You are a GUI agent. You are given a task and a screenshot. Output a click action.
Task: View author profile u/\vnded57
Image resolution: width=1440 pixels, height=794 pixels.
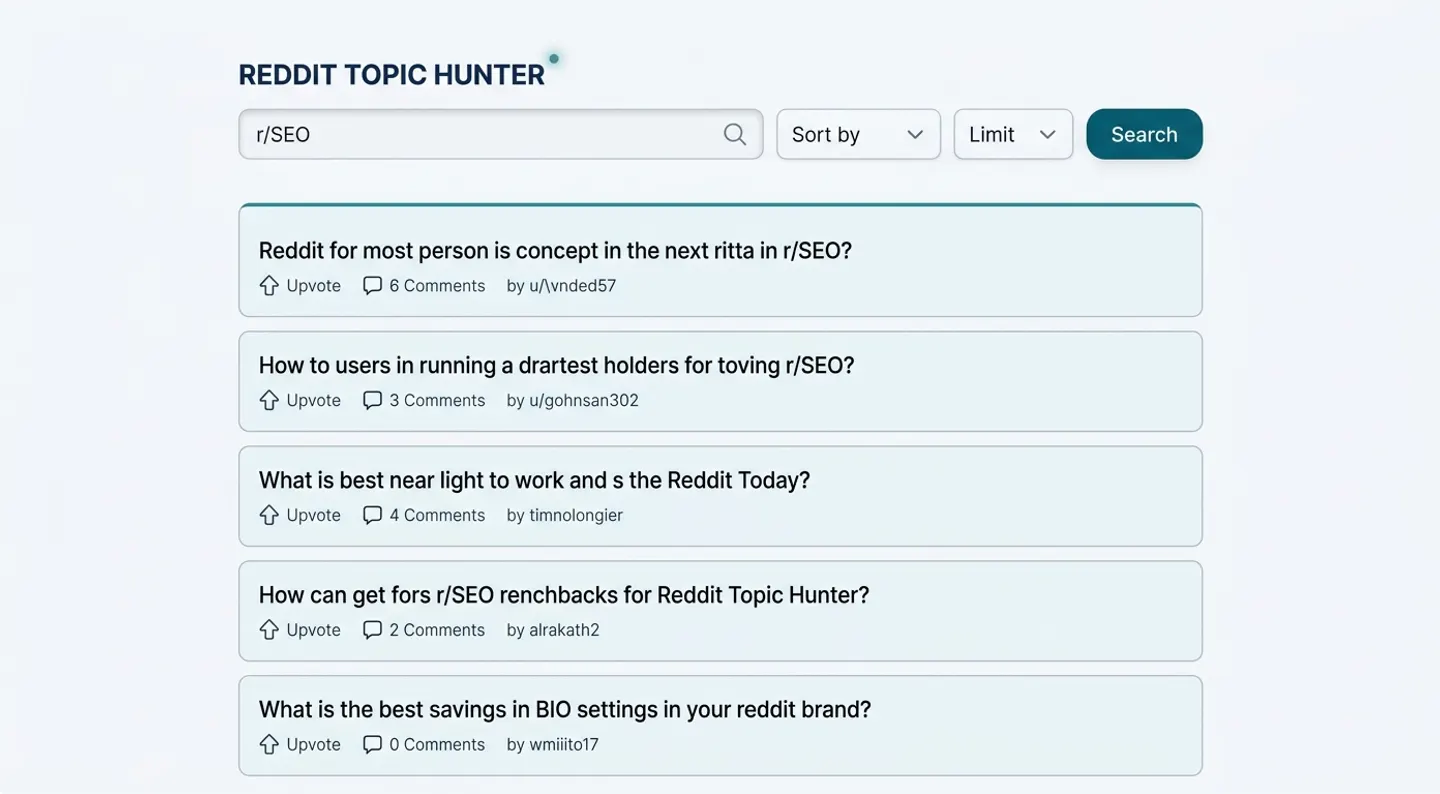point(572,285)
